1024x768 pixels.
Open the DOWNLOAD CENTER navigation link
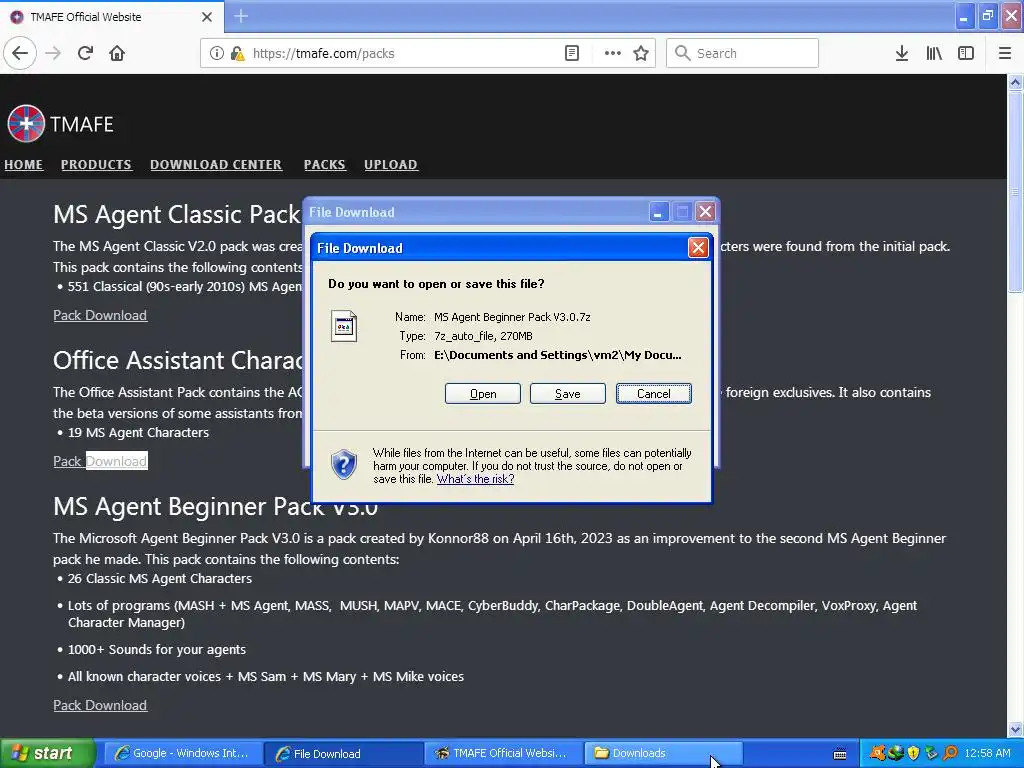coord(216,165)
